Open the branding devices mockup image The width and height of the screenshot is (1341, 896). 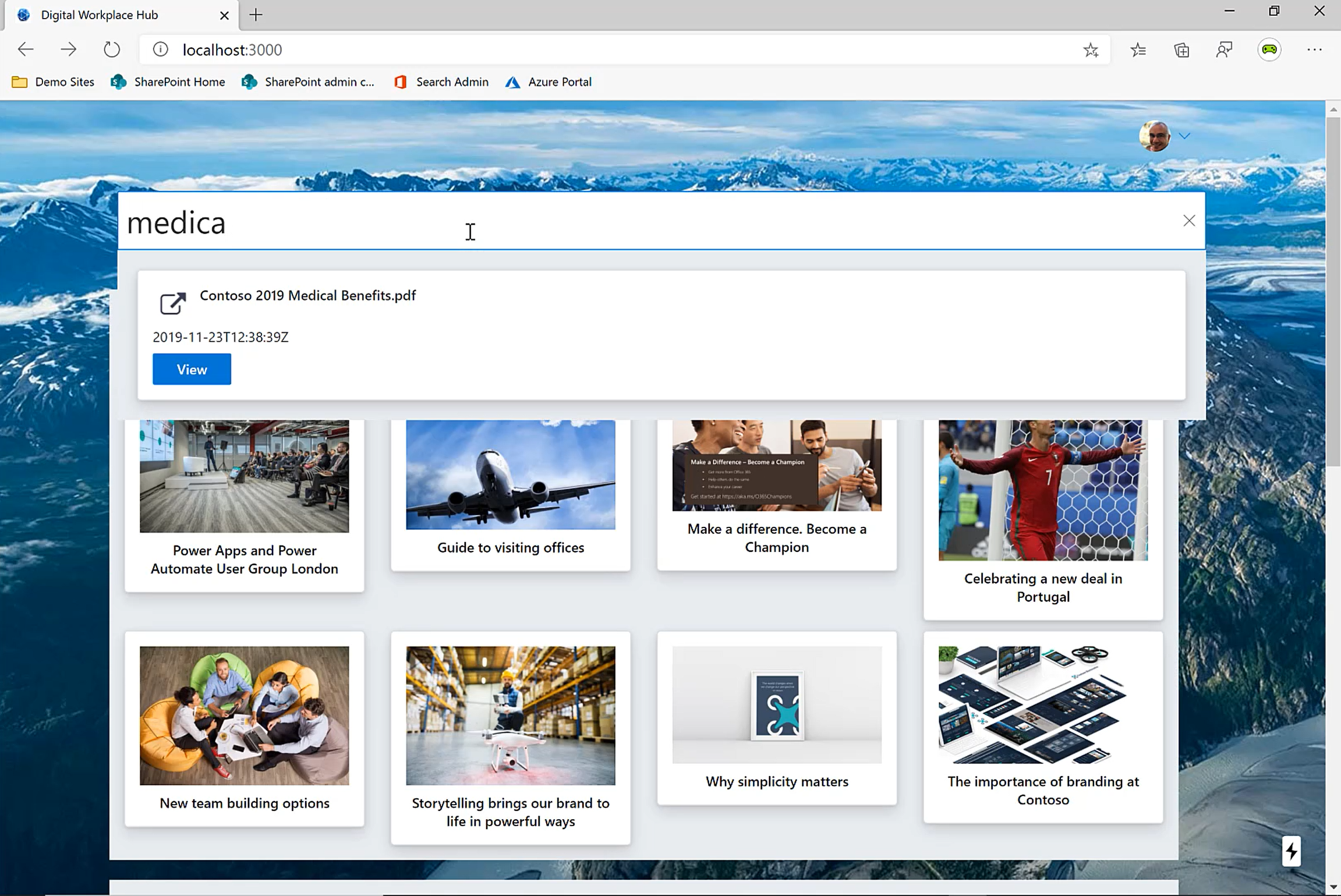coord(1043,704)
